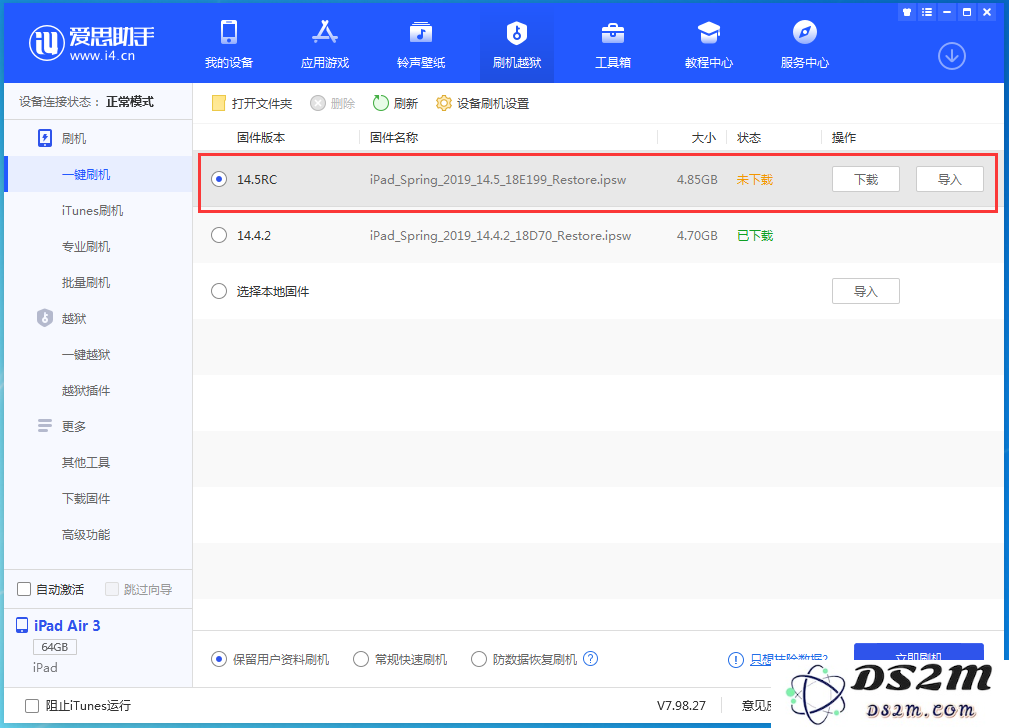Click version V7.98.27 in status bar
The image size is (1009, 728).
pyautogui.click(x=681, y=705)
